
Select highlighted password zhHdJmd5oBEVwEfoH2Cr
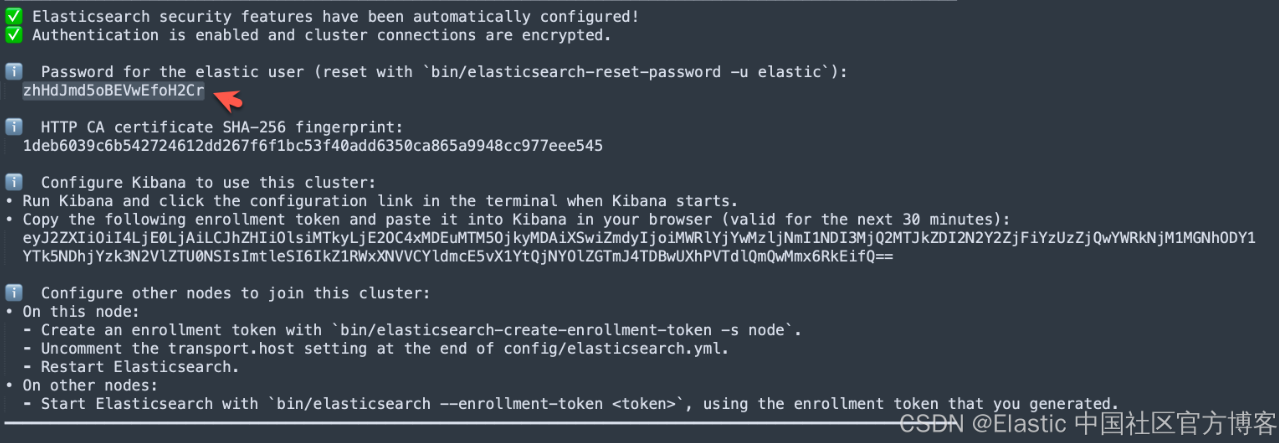click(x=113, y=90)
